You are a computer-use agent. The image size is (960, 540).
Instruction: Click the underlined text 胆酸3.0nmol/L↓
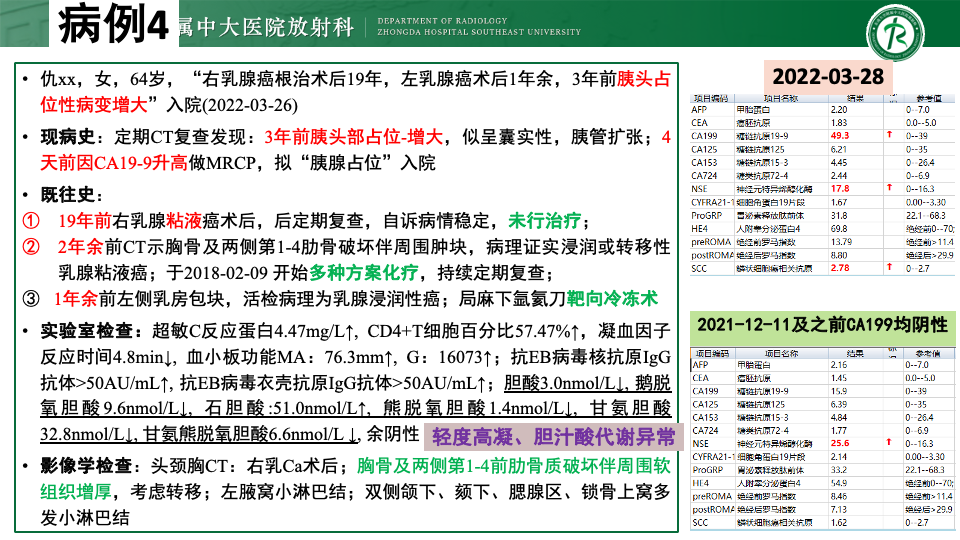[566, 383]
